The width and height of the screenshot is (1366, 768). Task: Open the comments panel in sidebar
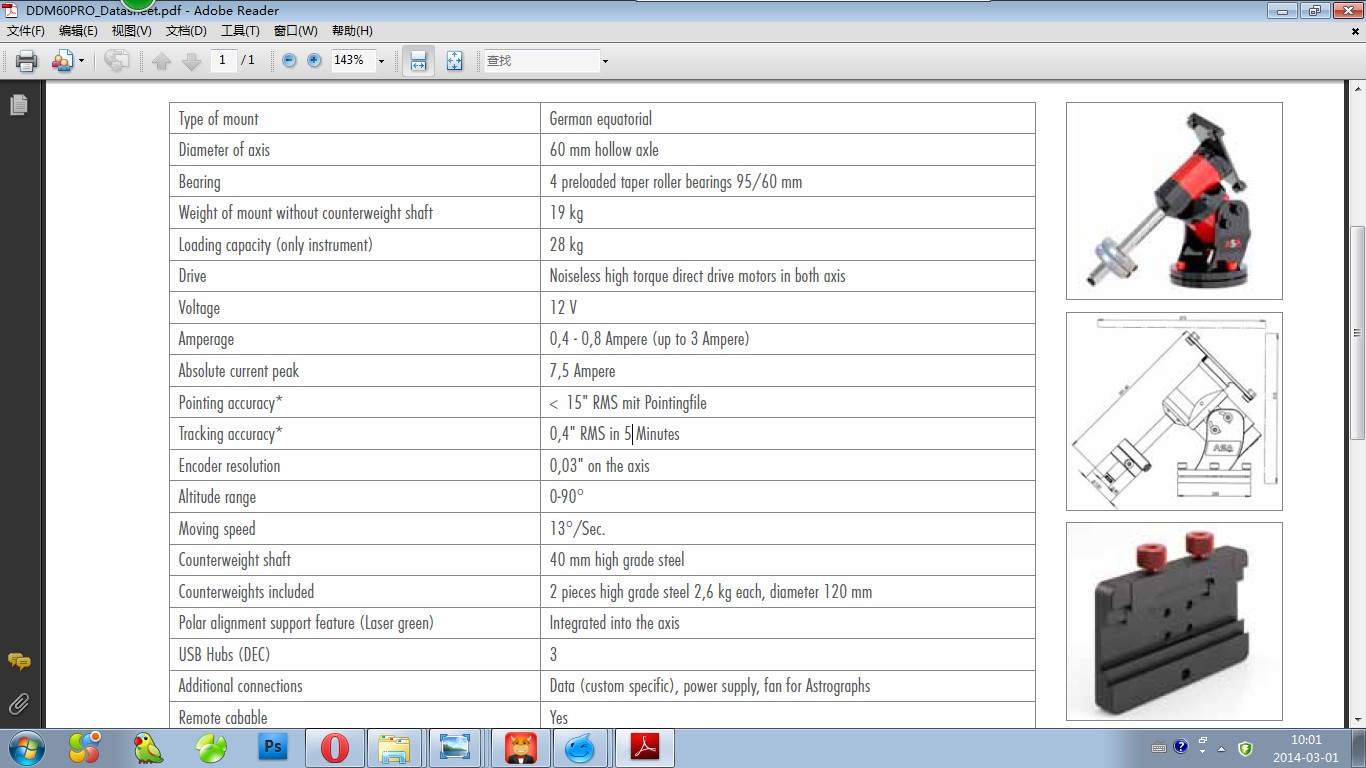[x=18, y=662]
